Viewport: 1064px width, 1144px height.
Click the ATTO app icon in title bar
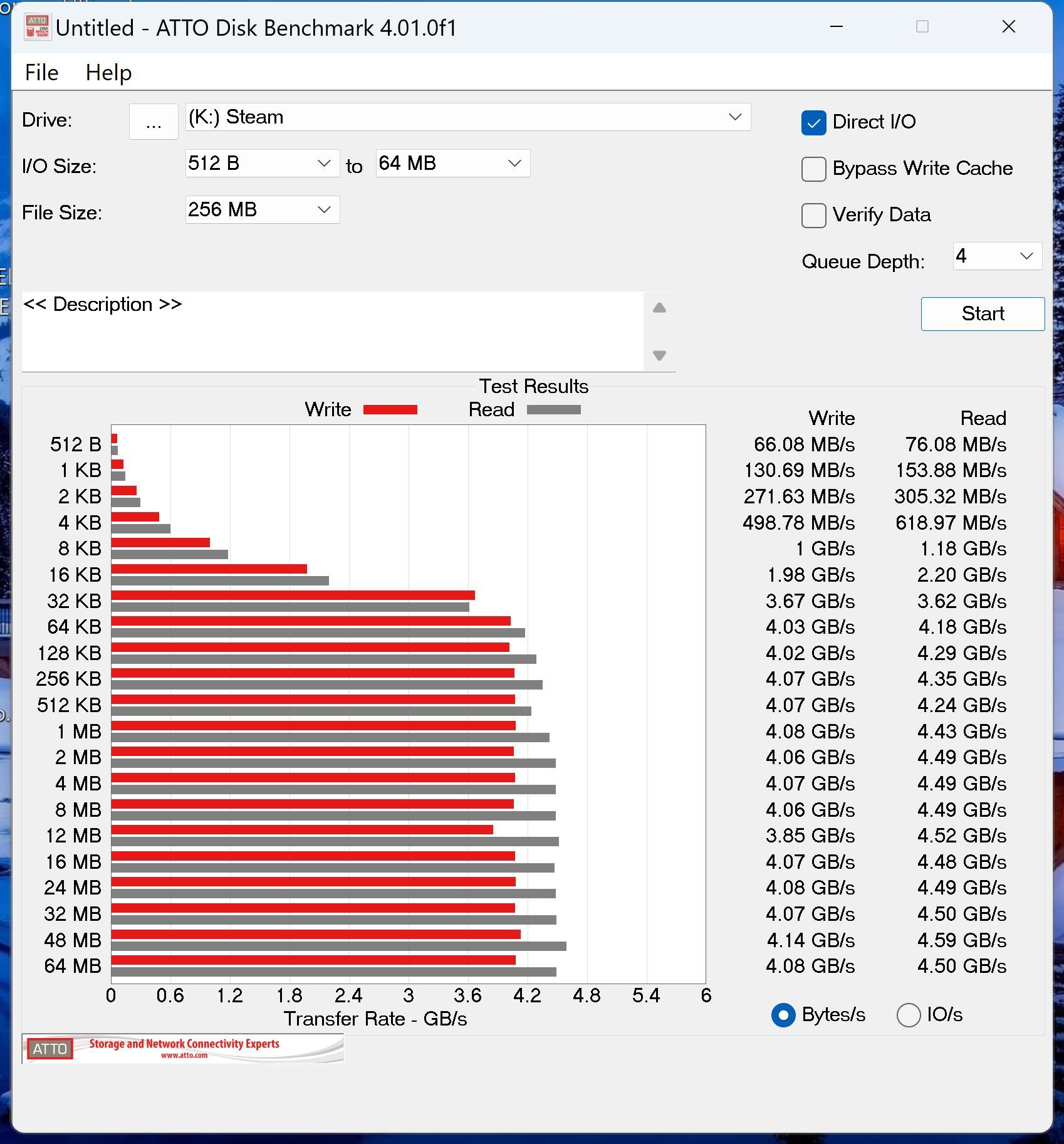coord(37,28)
